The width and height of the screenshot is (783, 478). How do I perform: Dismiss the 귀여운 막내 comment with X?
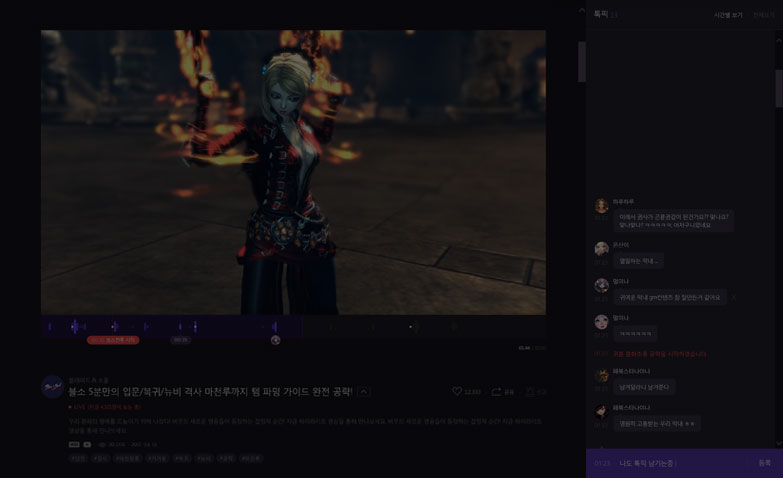coord(734,297)
